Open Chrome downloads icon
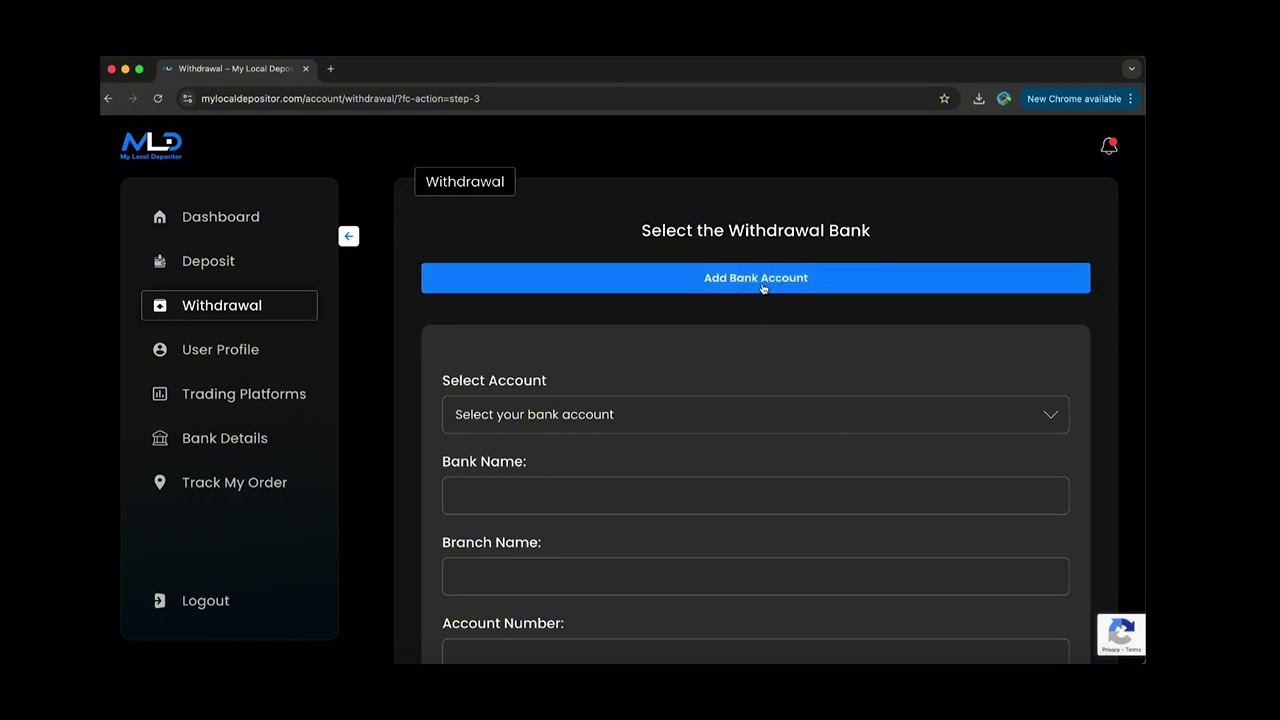This screenshot has width=1280, height=720. click(979, 99)
